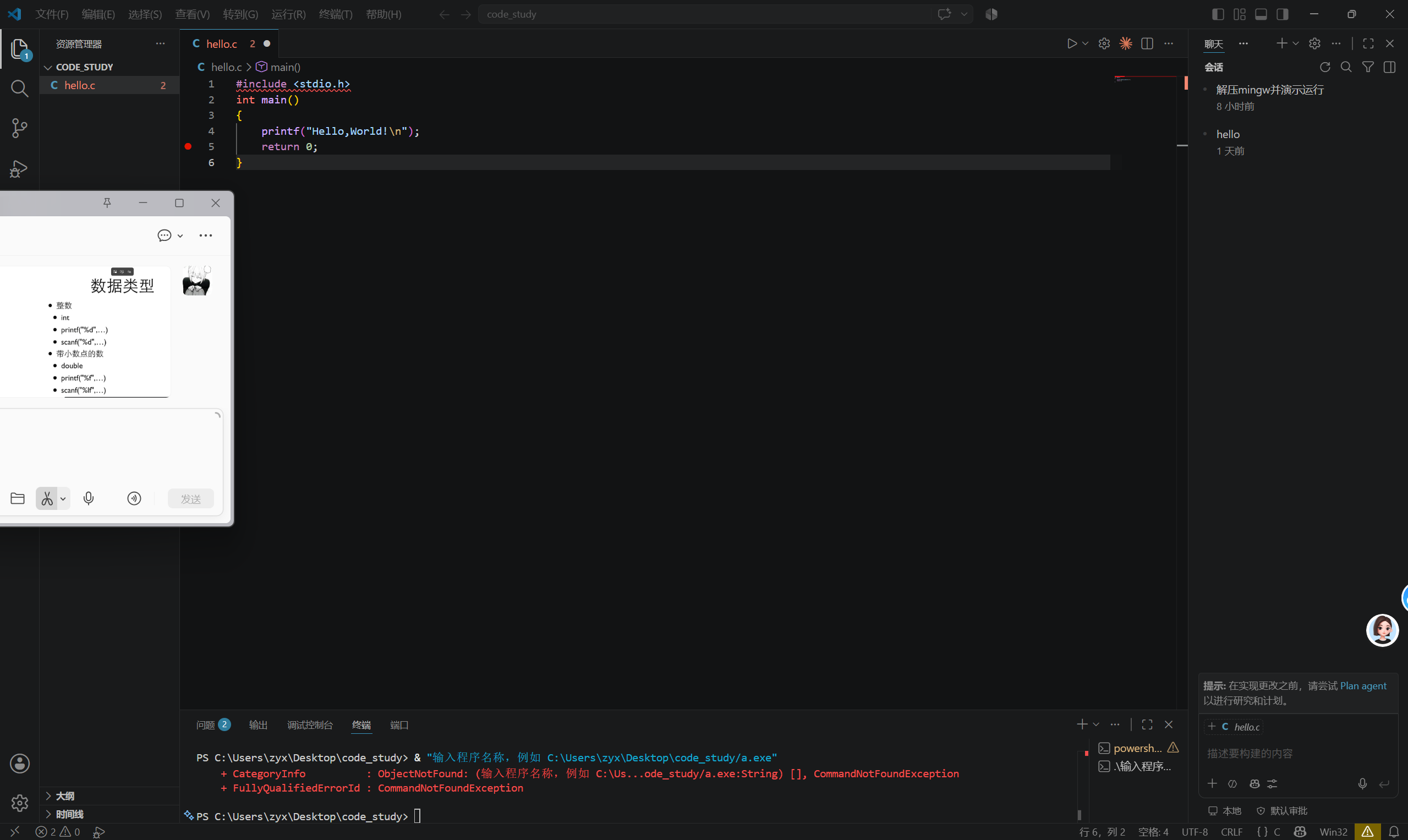Open Run and Debug view

click(19, 169)
